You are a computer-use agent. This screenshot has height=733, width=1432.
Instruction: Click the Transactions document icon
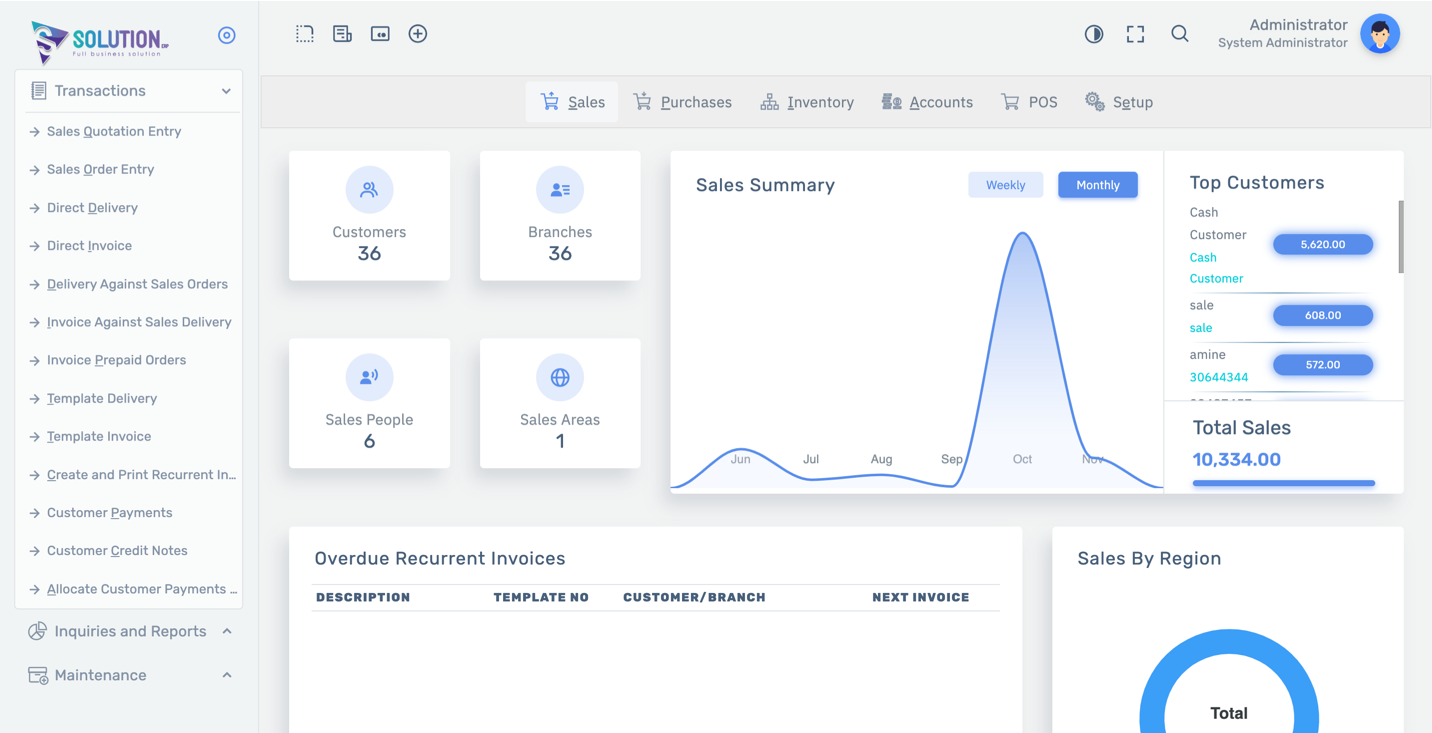point(38,91)
